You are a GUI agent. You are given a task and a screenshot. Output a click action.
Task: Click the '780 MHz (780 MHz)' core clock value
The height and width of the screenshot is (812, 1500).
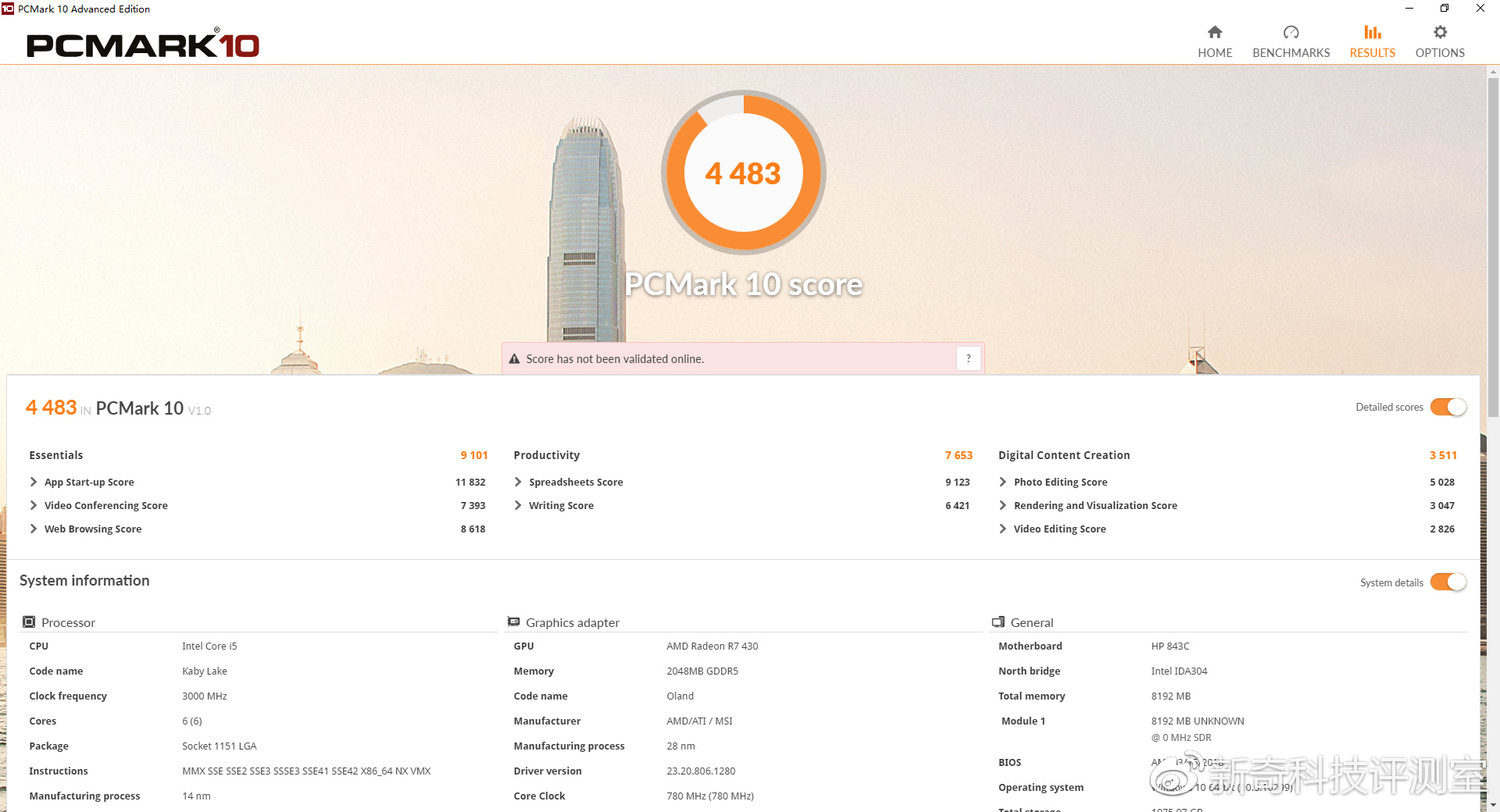click(709, 796)
